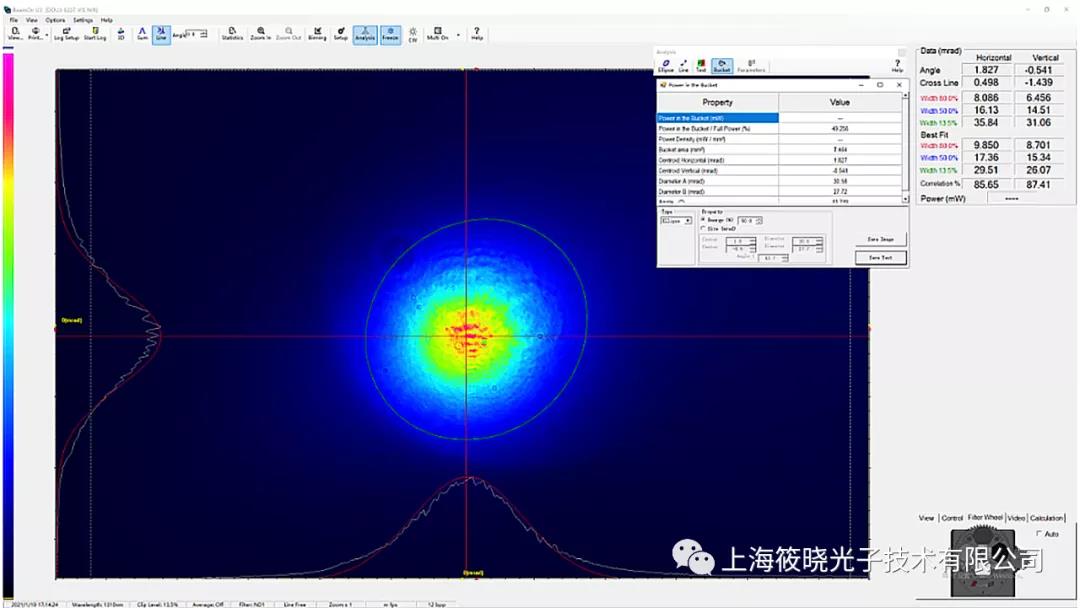Open the Statistics tool in toolbar
Screen dimensions: 1080x608
[x=232, y=34]
